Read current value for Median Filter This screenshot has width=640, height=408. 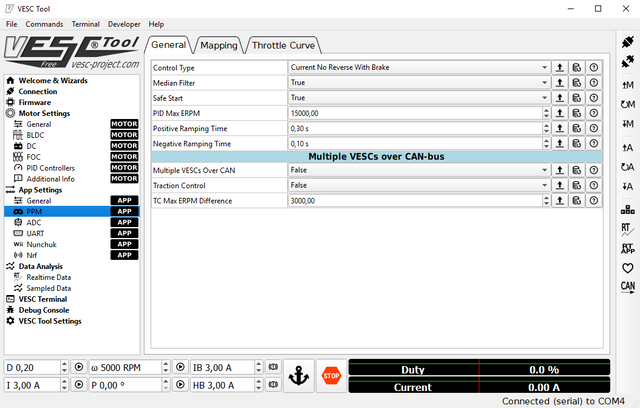(560, 83)
